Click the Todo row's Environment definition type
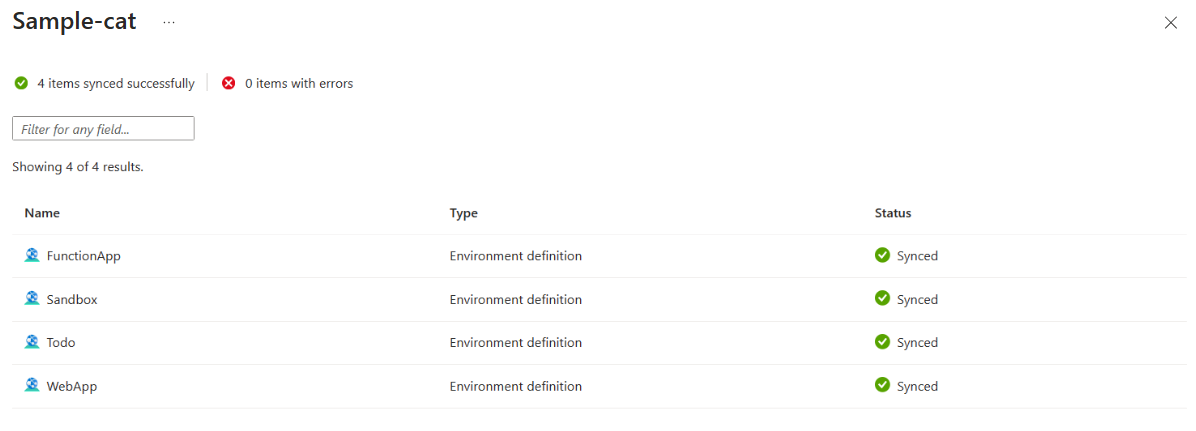 pos(515,342)
